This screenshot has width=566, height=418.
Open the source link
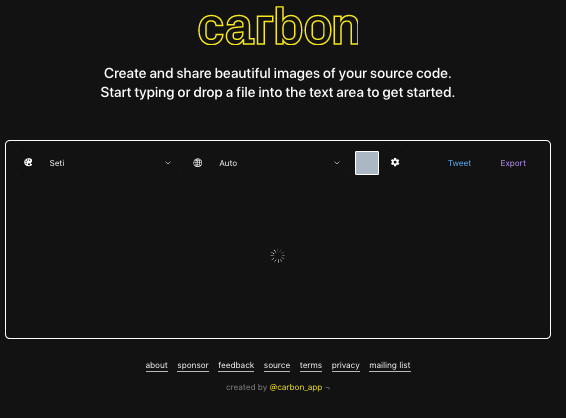coord(277,365)
